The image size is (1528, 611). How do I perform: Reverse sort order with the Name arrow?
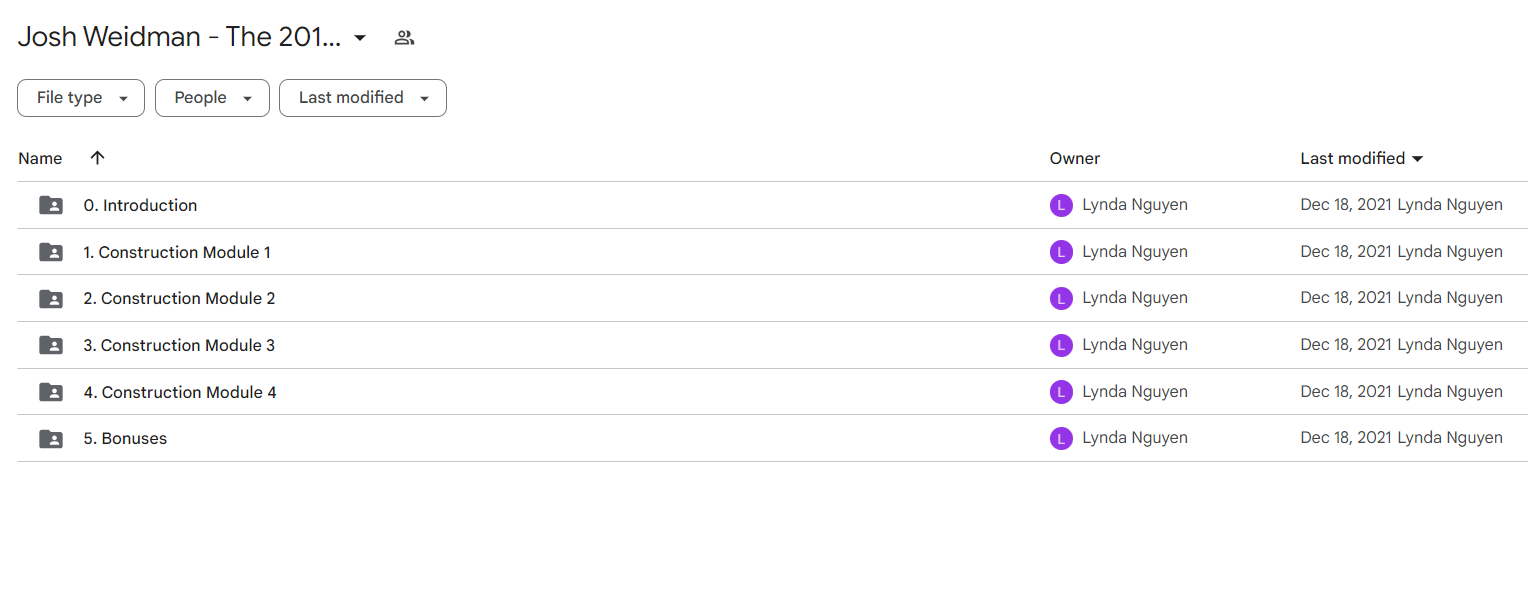[x=97, y=158]
